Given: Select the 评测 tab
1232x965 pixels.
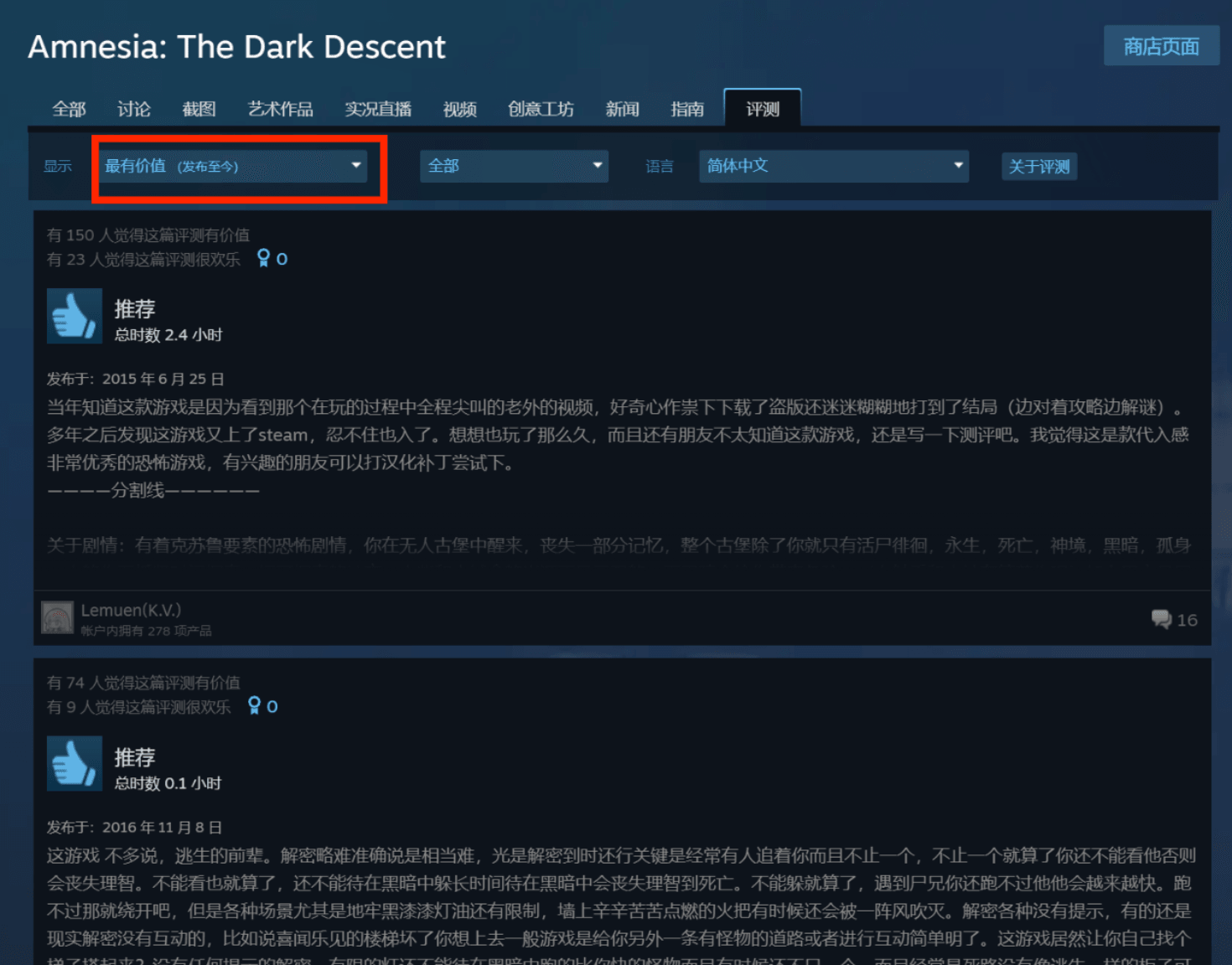Looking at the screenshot, I should (763, 109).
